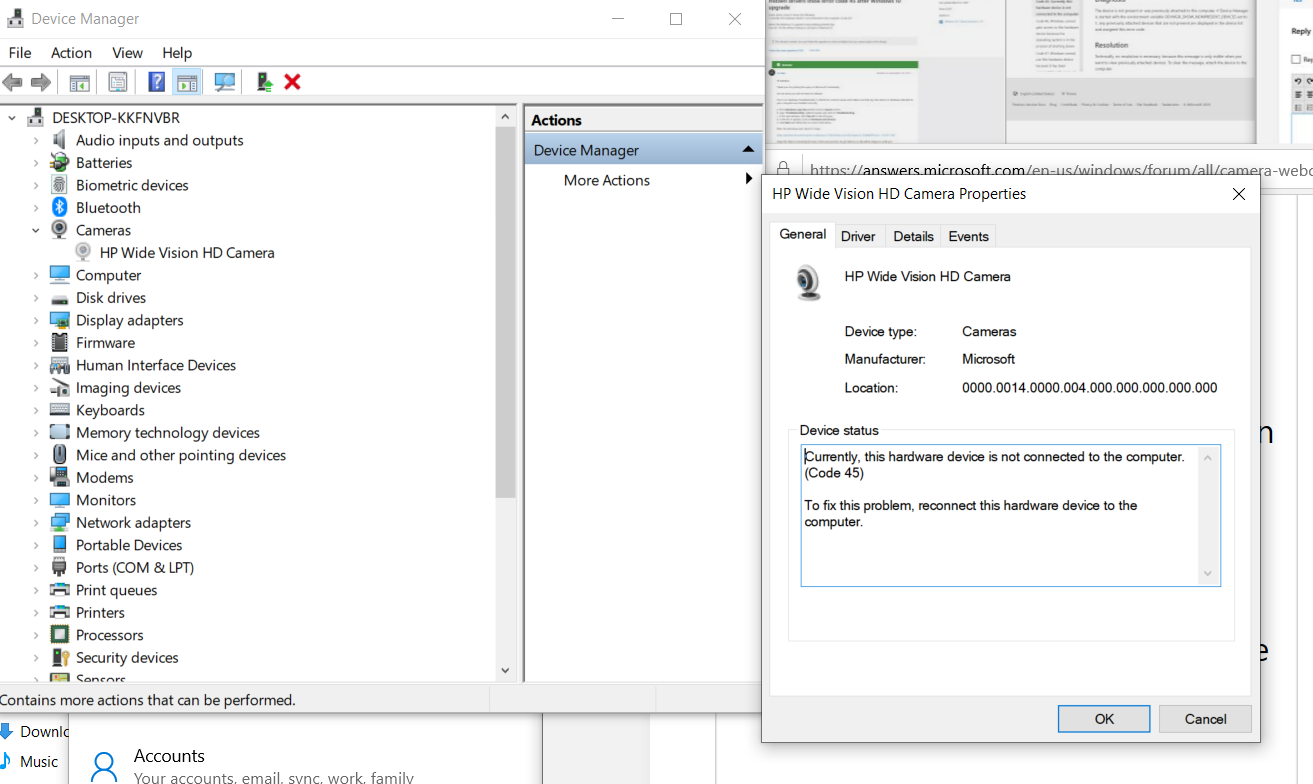Click Cancel in the properties dialog
Image resolution: width=1313 pixels, height=784 pixels.
tap(1205, 719)
